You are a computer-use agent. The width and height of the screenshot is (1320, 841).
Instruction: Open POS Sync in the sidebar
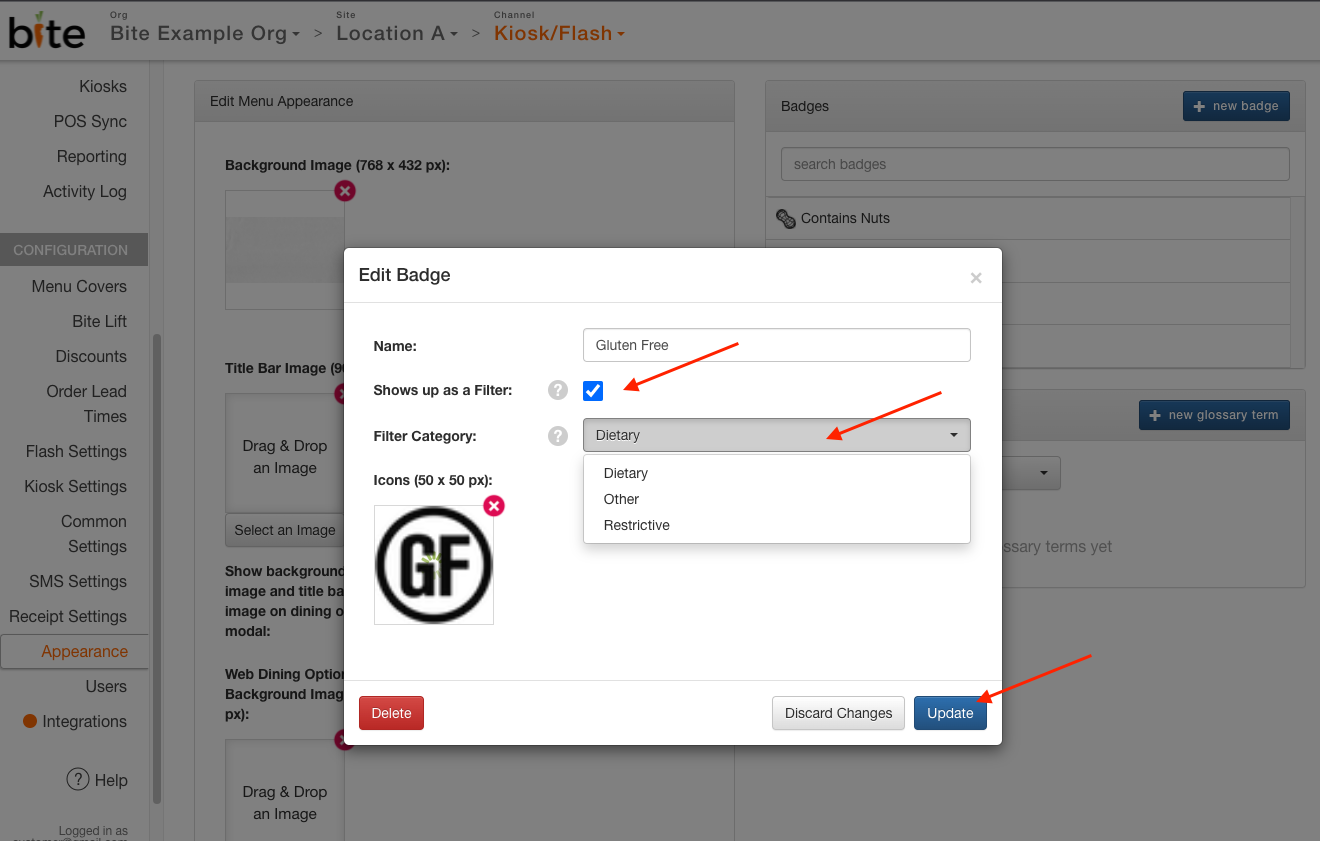(90, 121)
